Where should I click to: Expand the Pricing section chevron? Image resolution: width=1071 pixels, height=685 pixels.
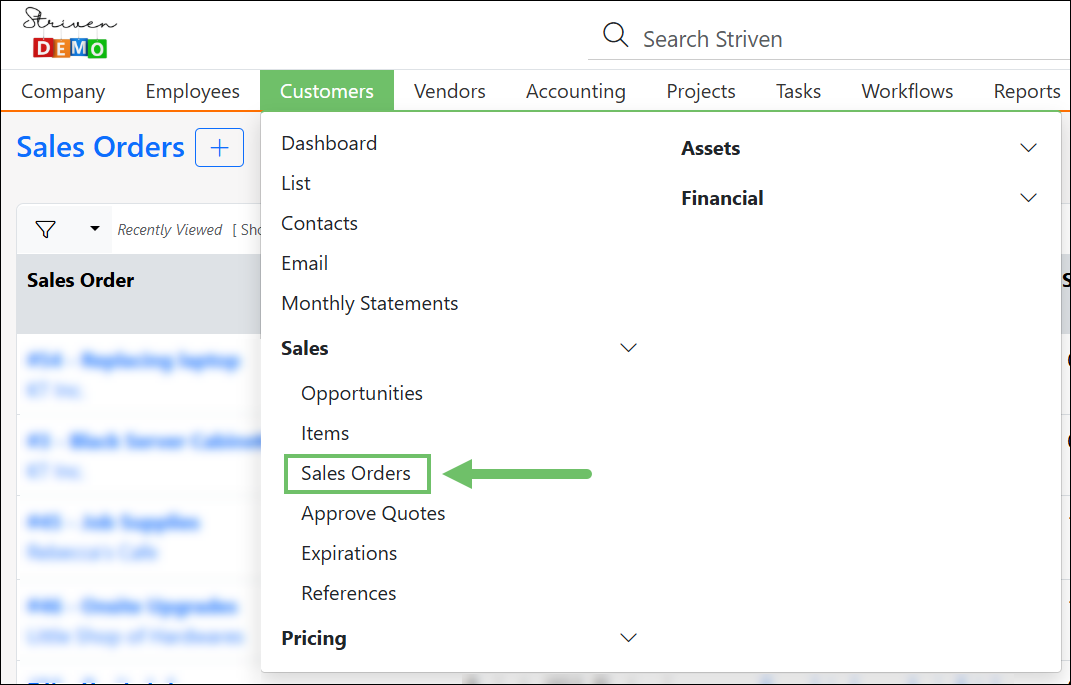click(x=628, y=638)
